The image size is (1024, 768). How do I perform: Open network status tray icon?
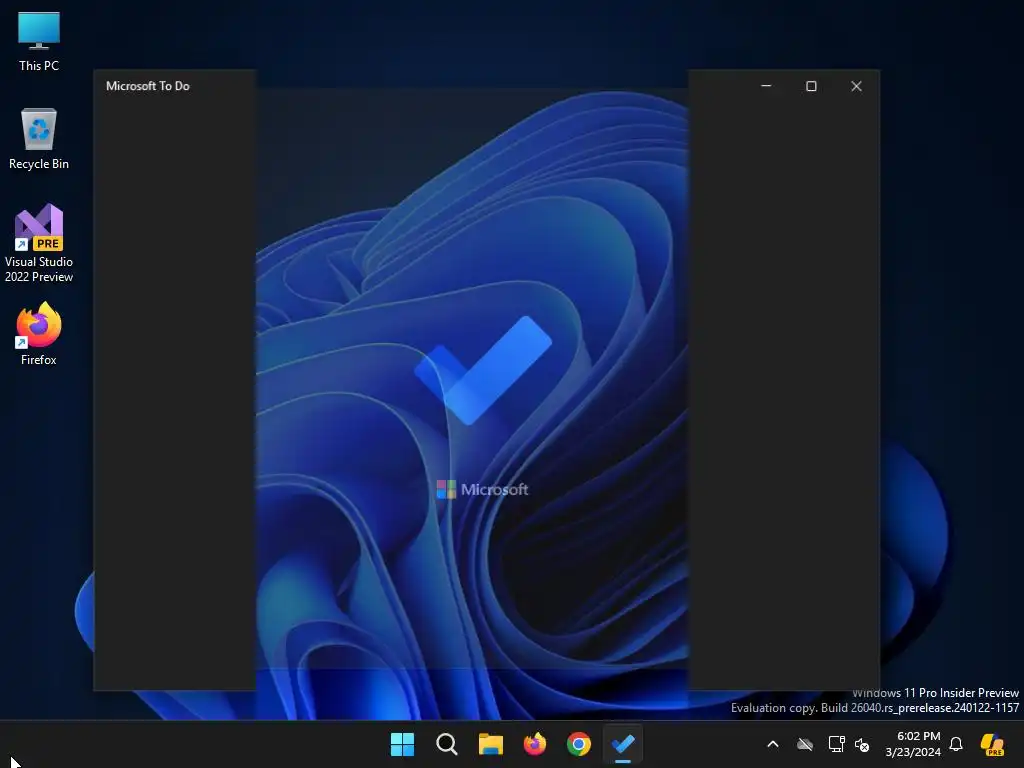pos(836,744)
